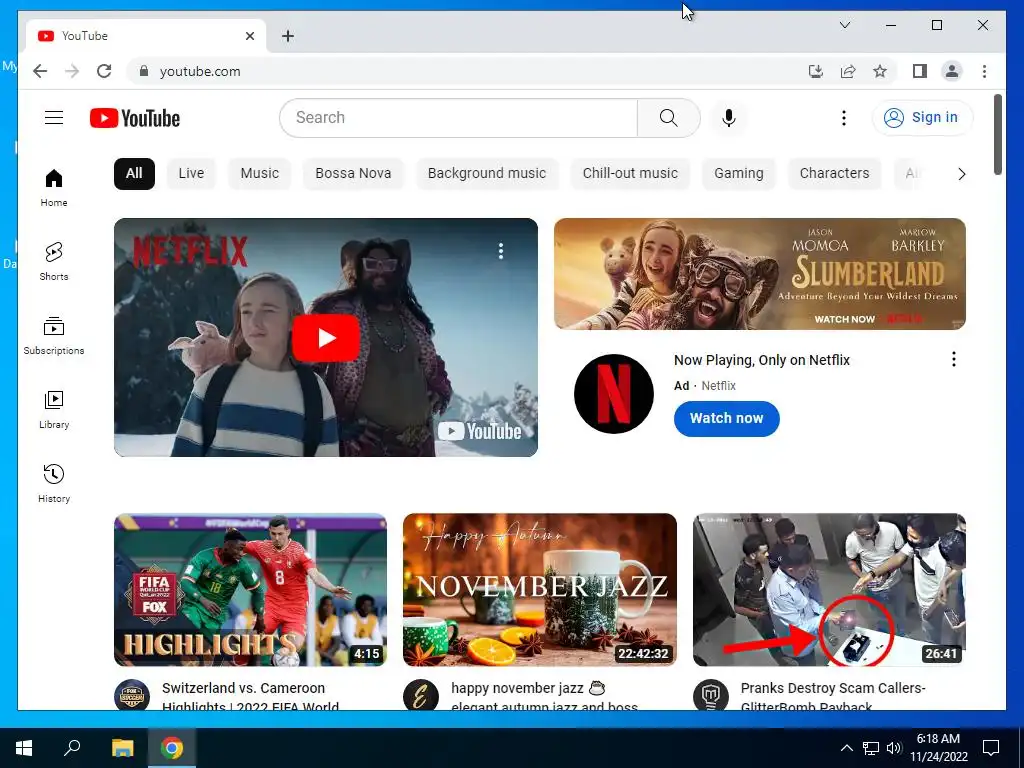Start voice search with microphone icon
Image resolution: width=1024 pixels, height=768 pixels.
click(x=729, y=118)
